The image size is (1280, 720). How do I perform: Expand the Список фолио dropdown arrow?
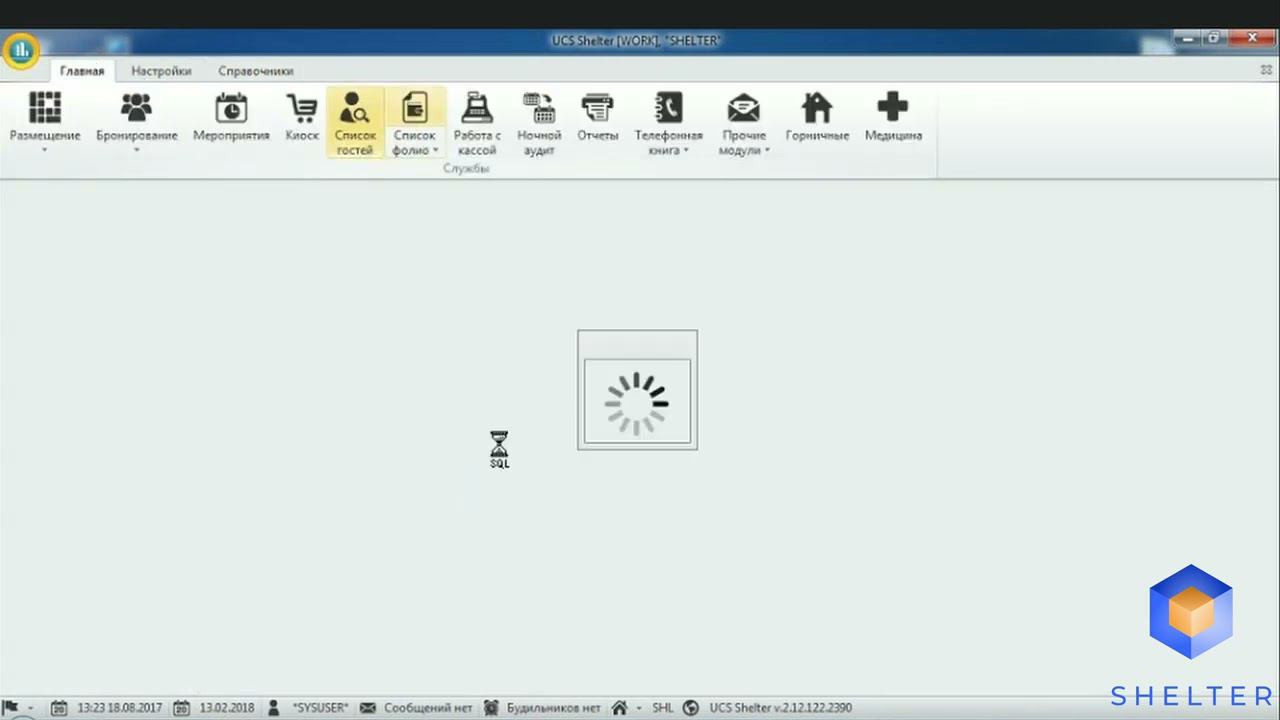(436, 151)
